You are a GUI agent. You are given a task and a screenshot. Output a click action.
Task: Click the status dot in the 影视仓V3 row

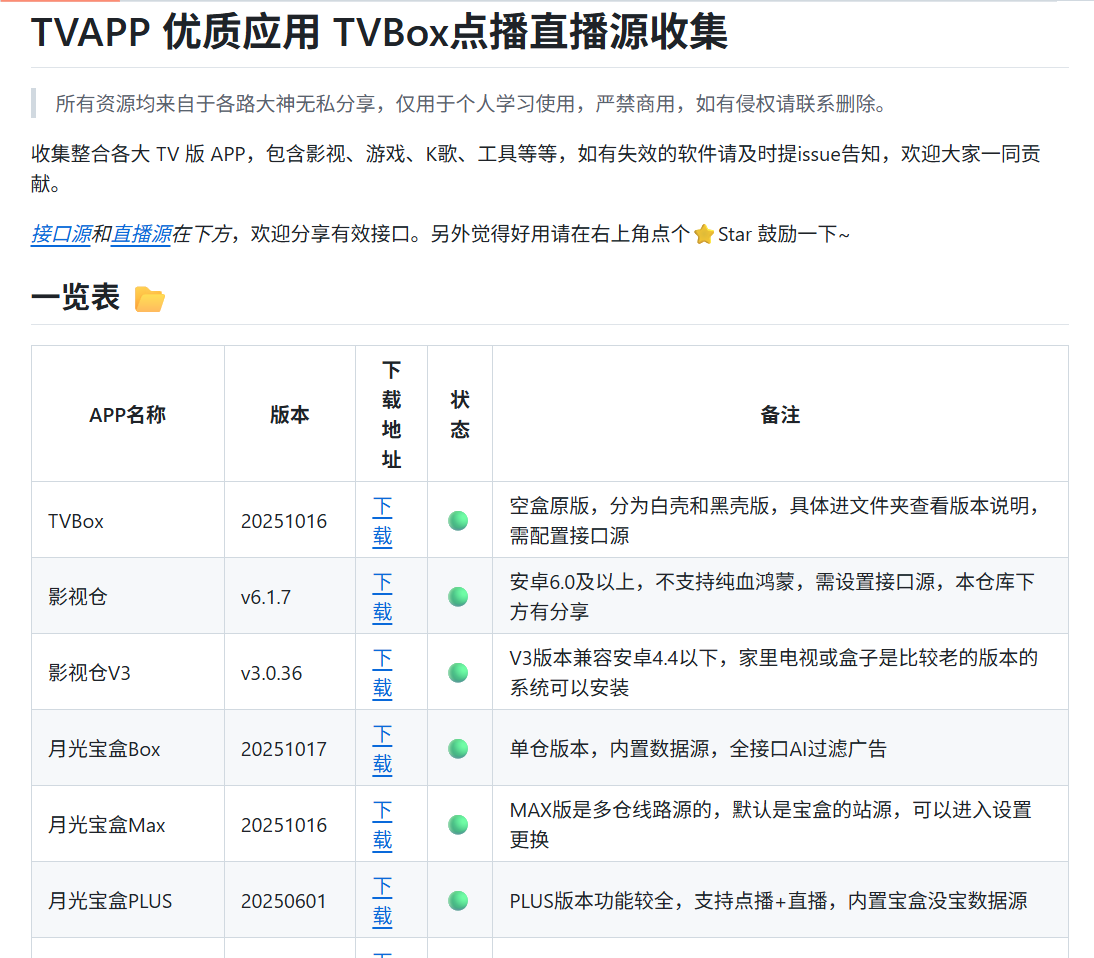coord(458,671)
